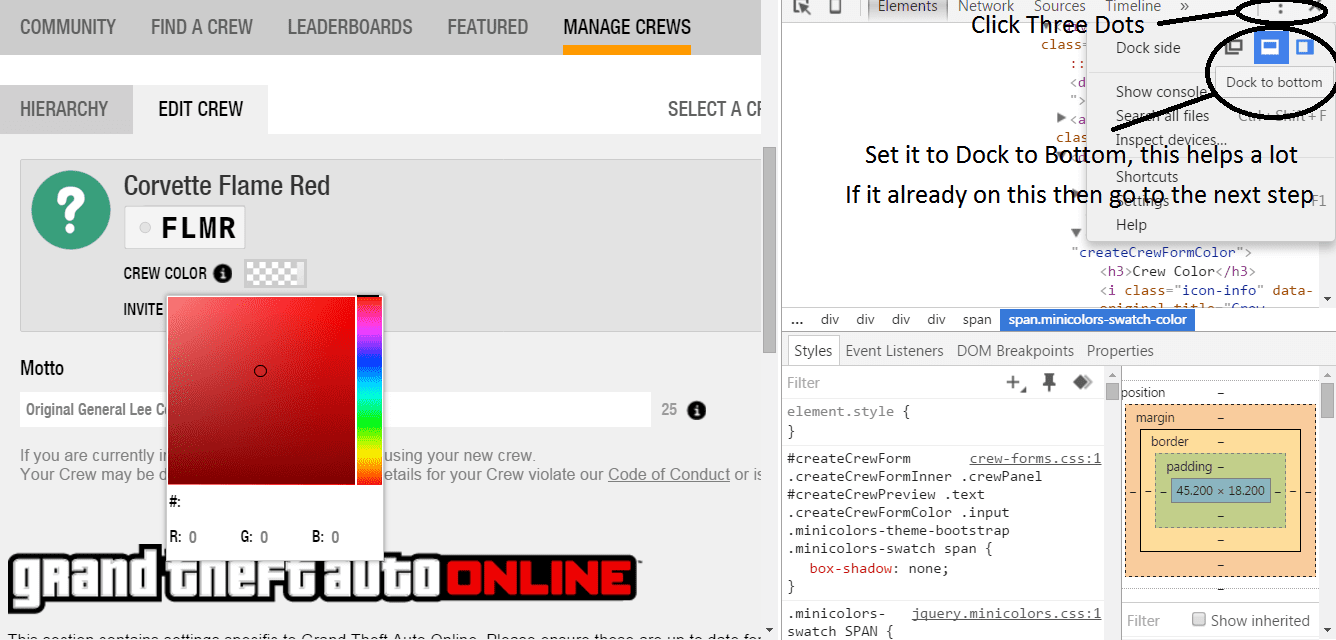The image size is (1336, 640).
Task: Expand the collapsed <a> node arrow
Action: point(1062,118)
